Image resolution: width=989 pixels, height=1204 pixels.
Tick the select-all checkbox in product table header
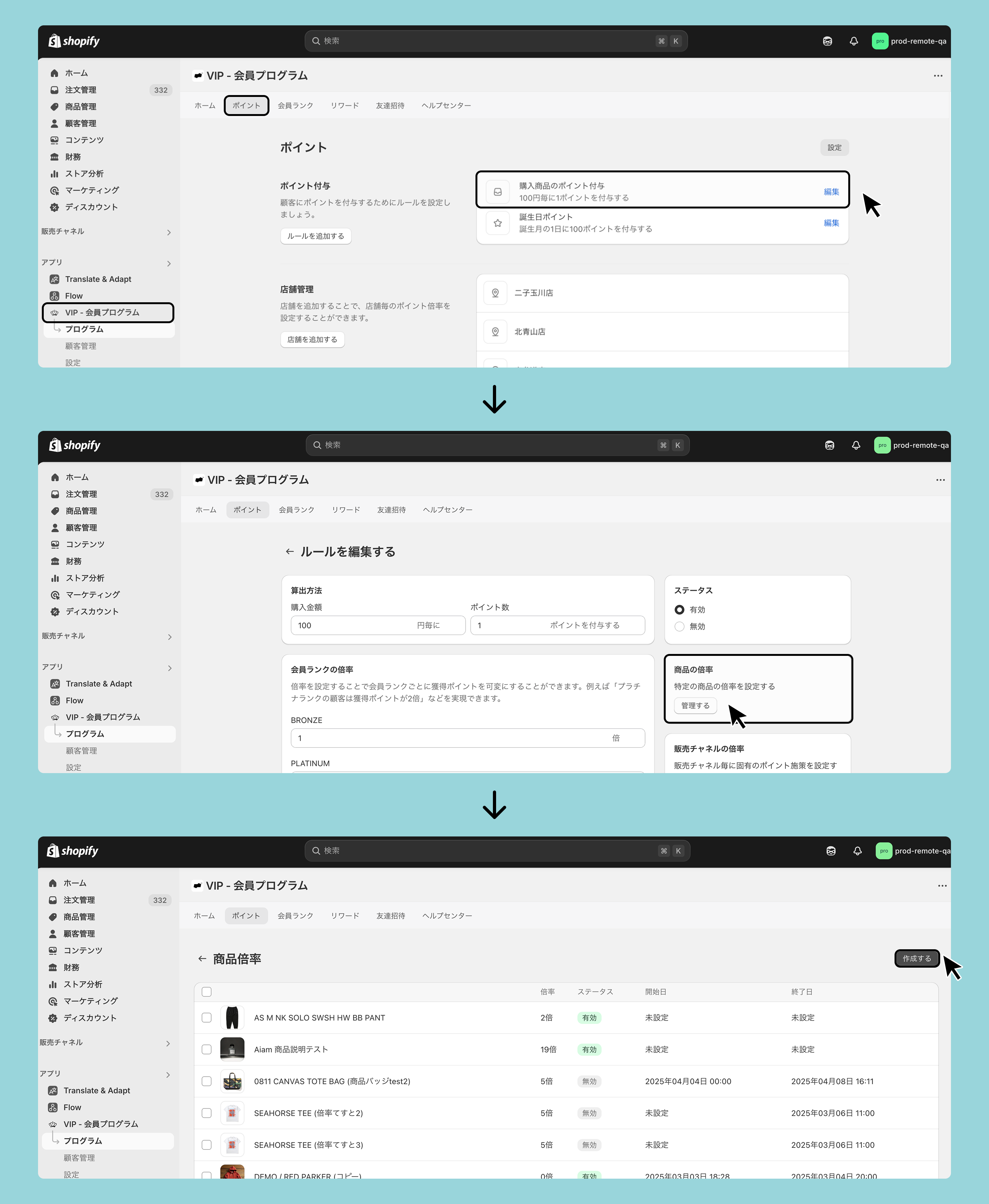pos(207,992)
